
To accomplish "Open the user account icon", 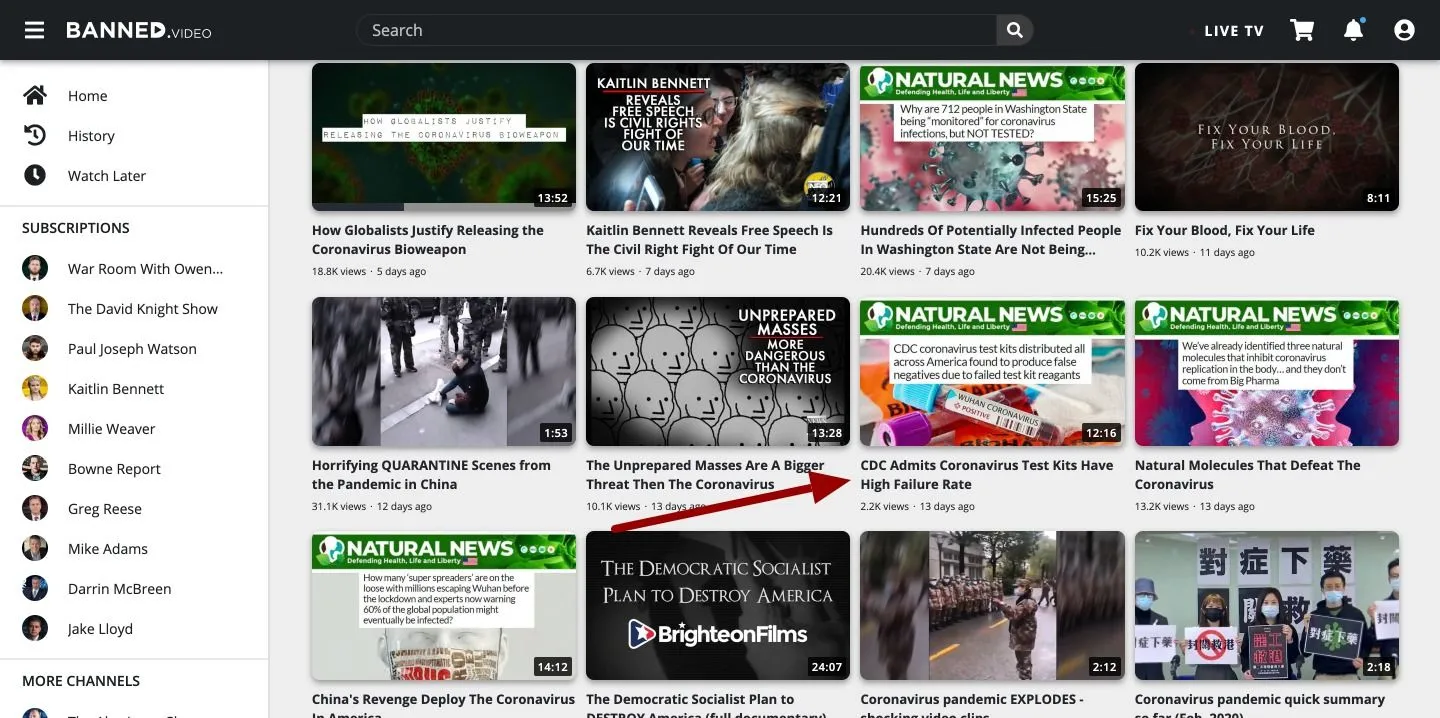I will click(1404, 30).
